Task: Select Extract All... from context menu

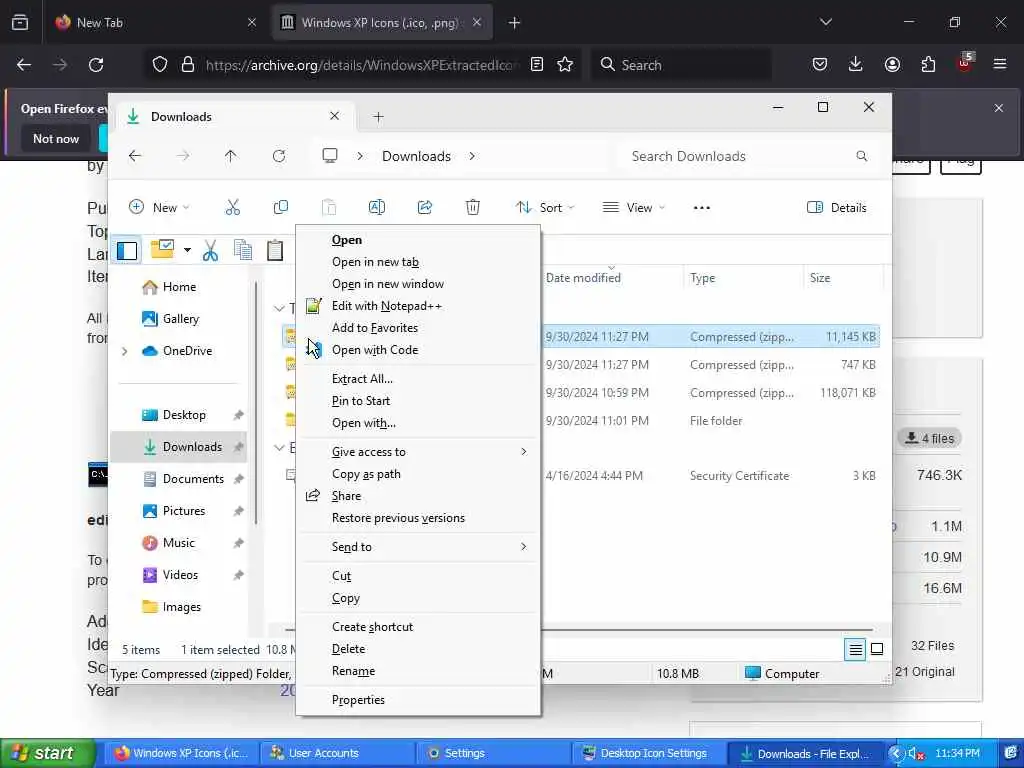Action: click(418, 379)
